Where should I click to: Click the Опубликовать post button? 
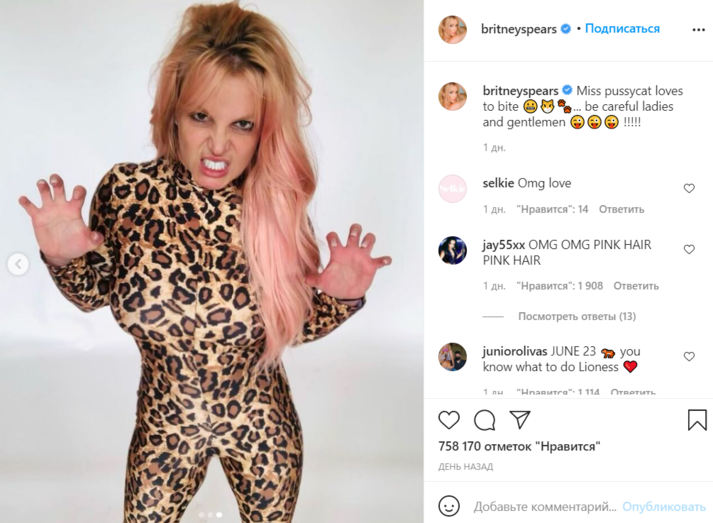663,506
